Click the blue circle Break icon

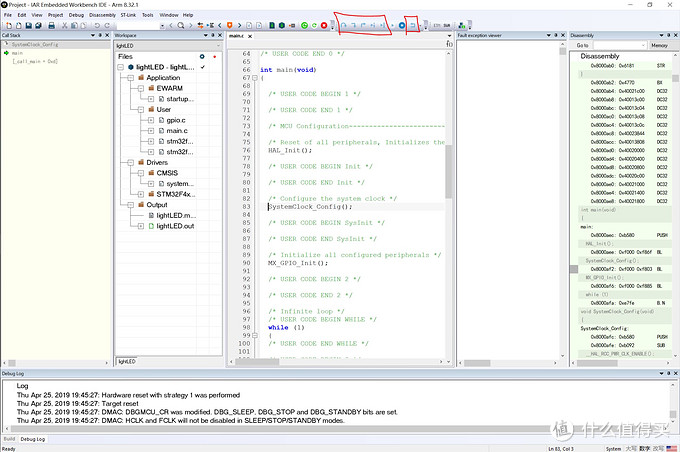coord(402,26)
